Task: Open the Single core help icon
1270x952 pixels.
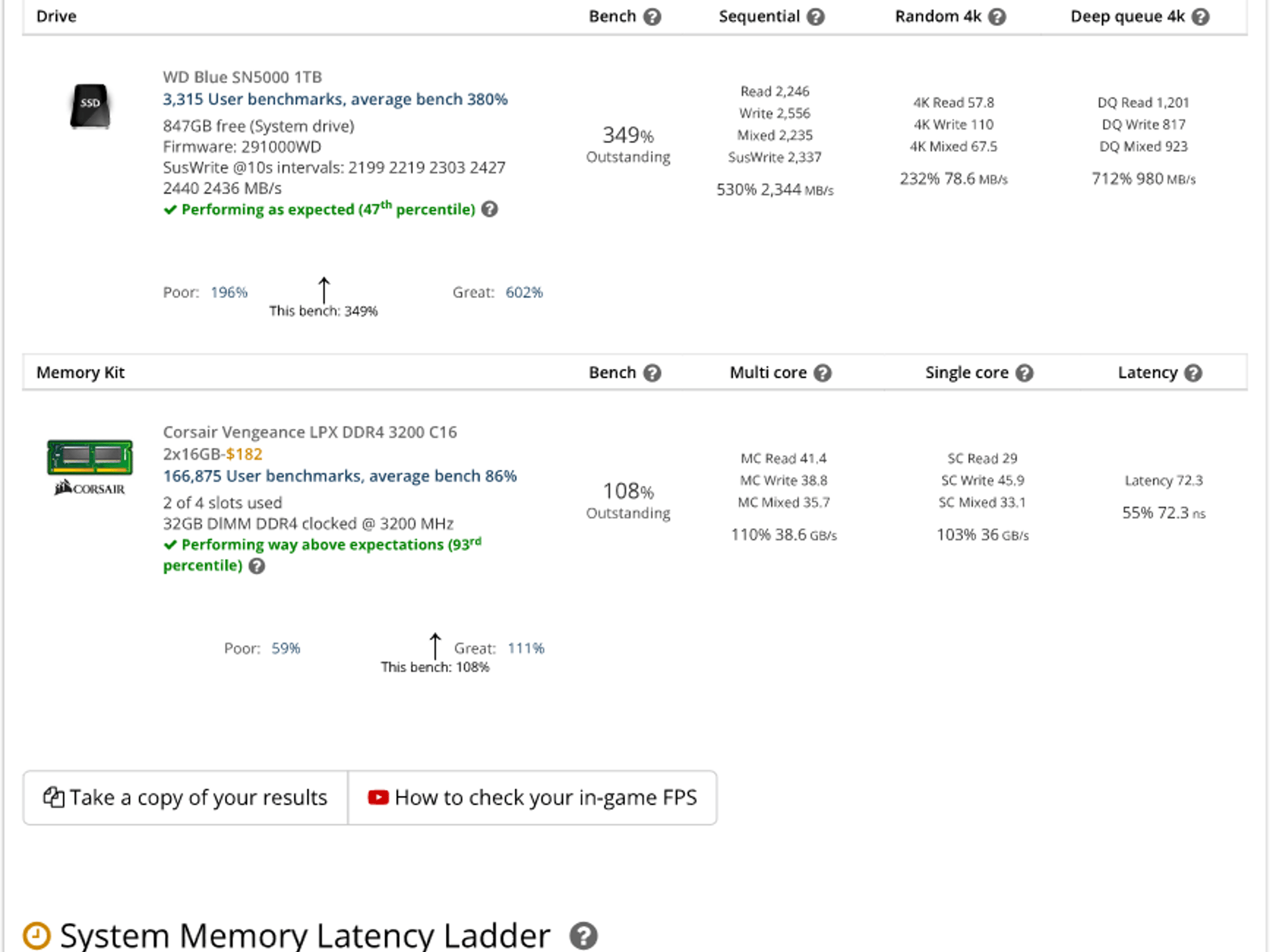Action: coord(1024,373)
